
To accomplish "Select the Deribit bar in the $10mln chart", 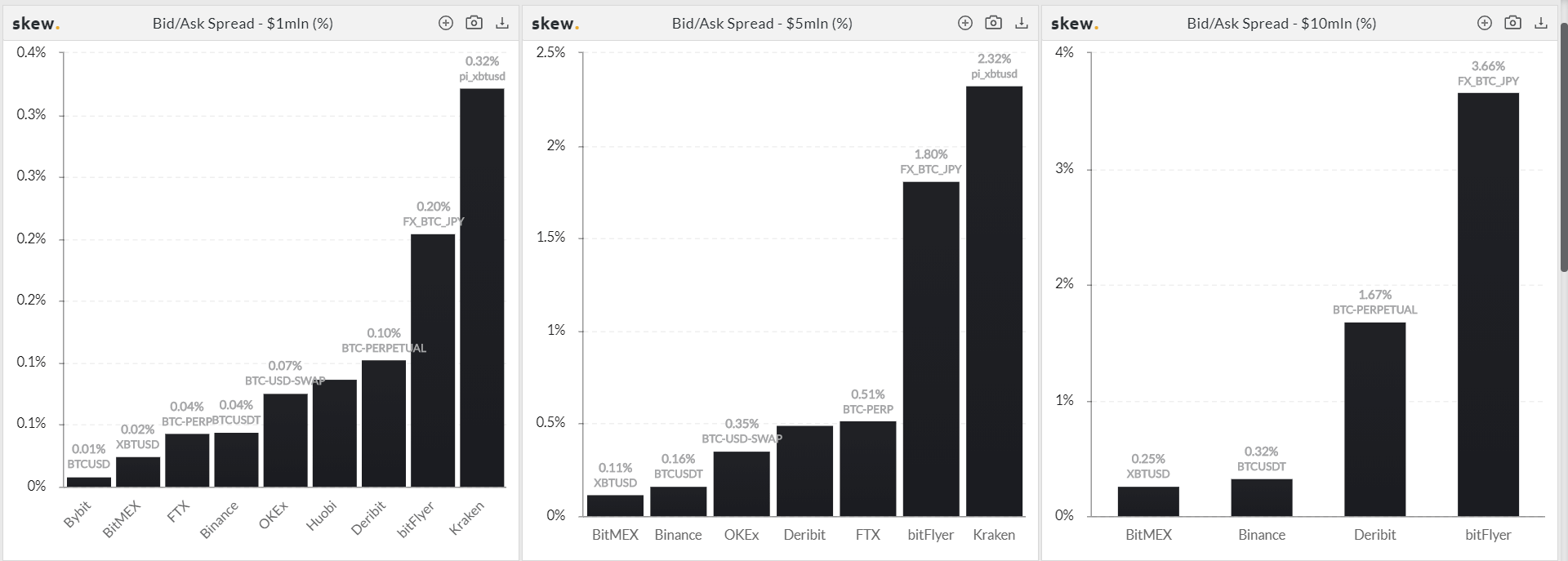I will [x=1375, y=419].
